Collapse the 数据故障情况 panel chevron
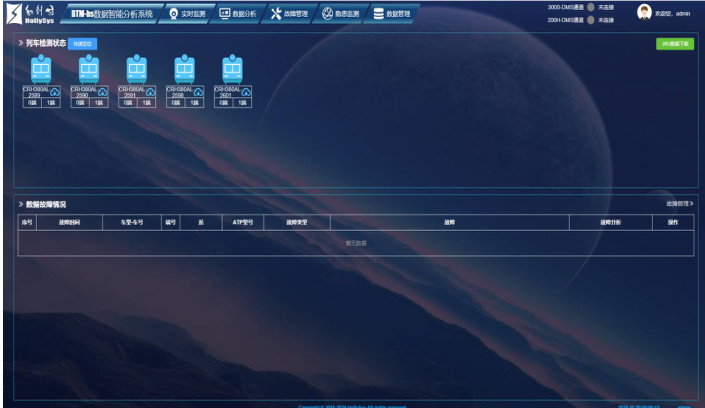The width and height of the screenshot is (705, 408). 21,204
